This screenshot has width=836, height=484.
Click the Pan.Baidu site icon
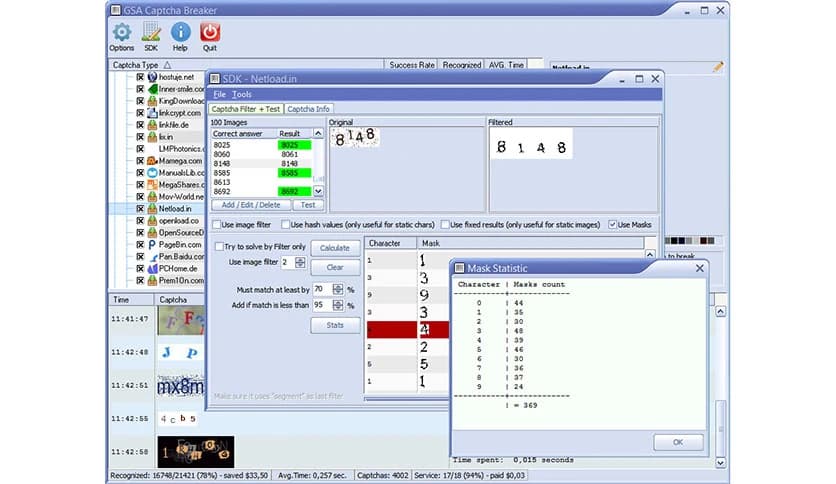pos(152,256)
